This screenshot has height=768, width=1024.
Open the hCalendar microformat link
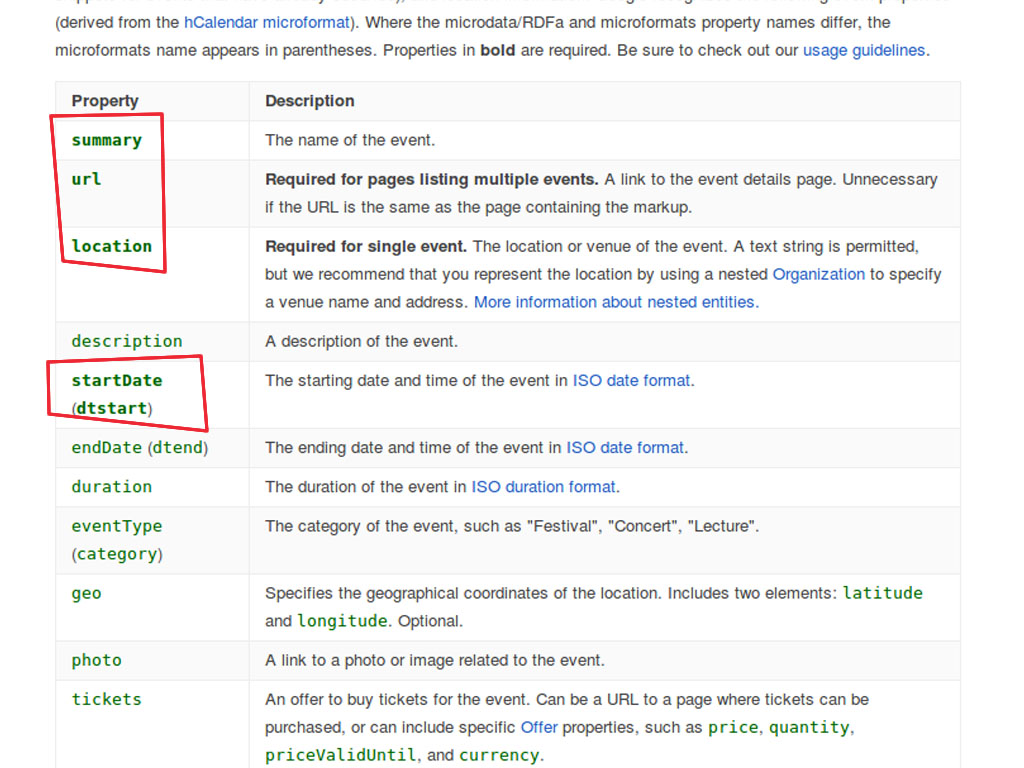(265, 22)
